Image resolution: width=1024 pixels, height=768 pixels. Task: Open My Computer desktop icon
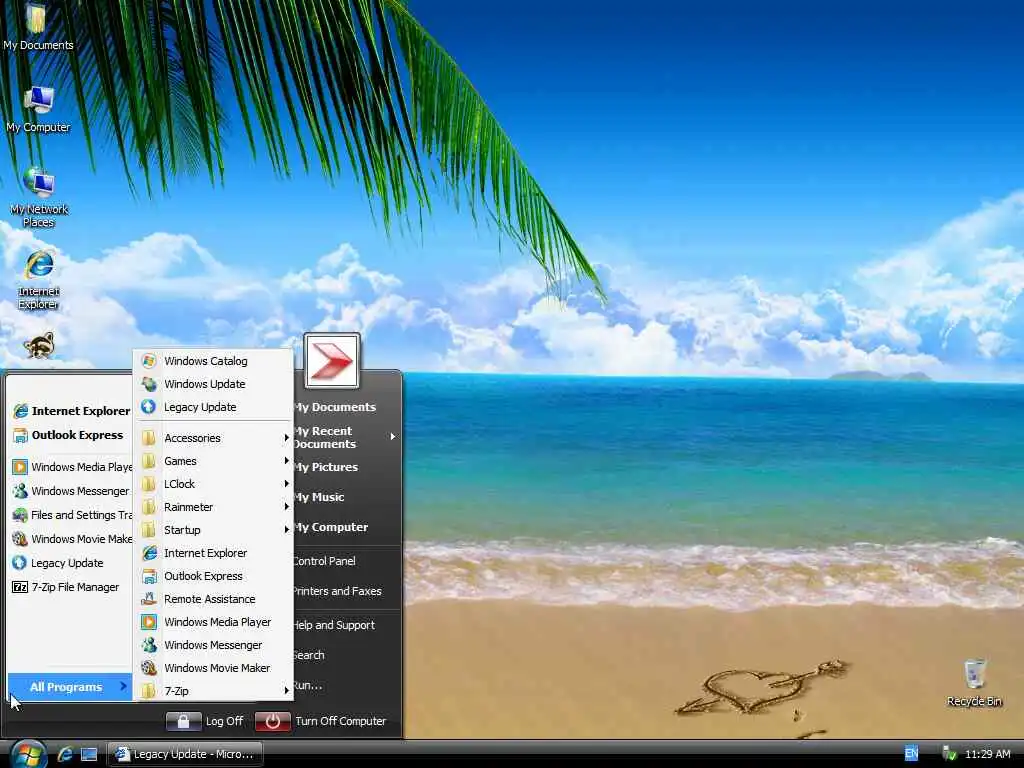coord(38,109)
